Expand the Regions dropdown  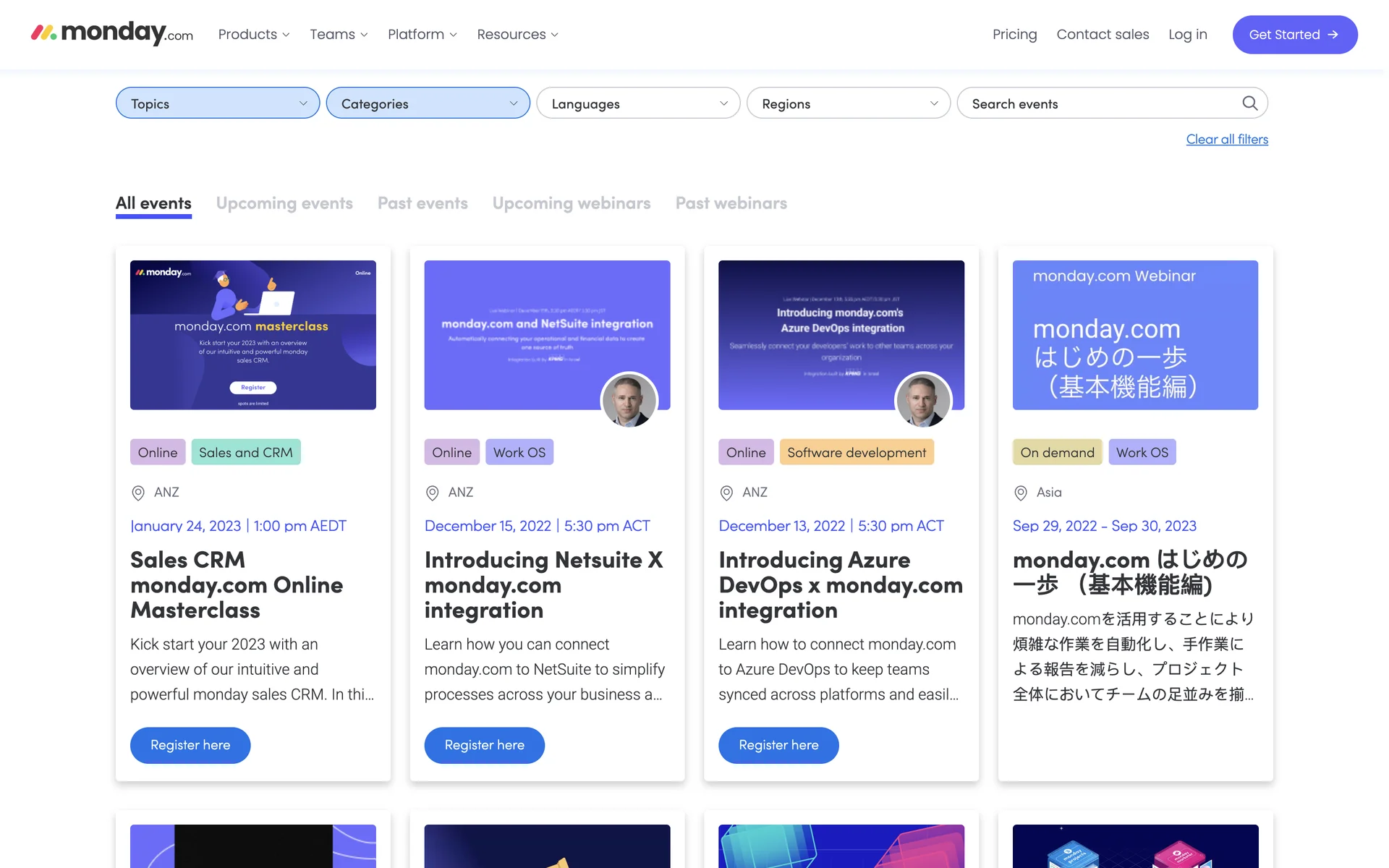click(x=848, y=103)
